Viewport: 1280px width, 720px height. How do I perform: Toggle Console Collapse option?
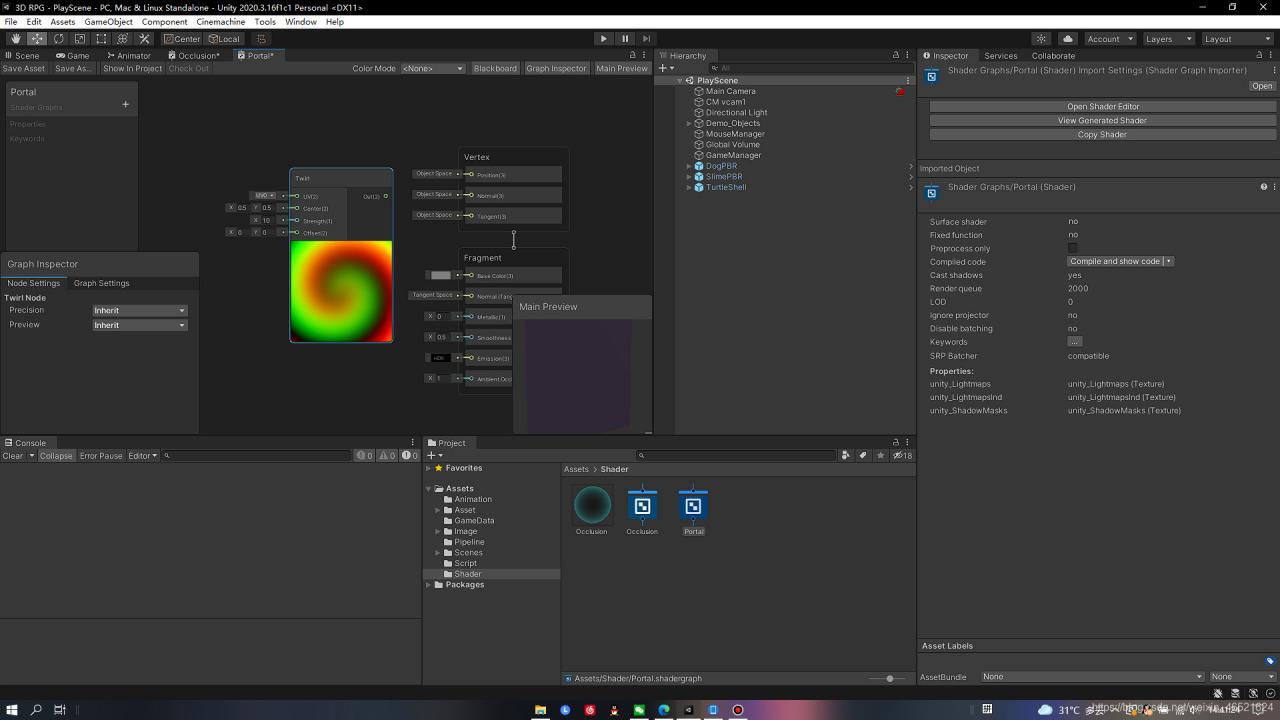click(56, 456)
